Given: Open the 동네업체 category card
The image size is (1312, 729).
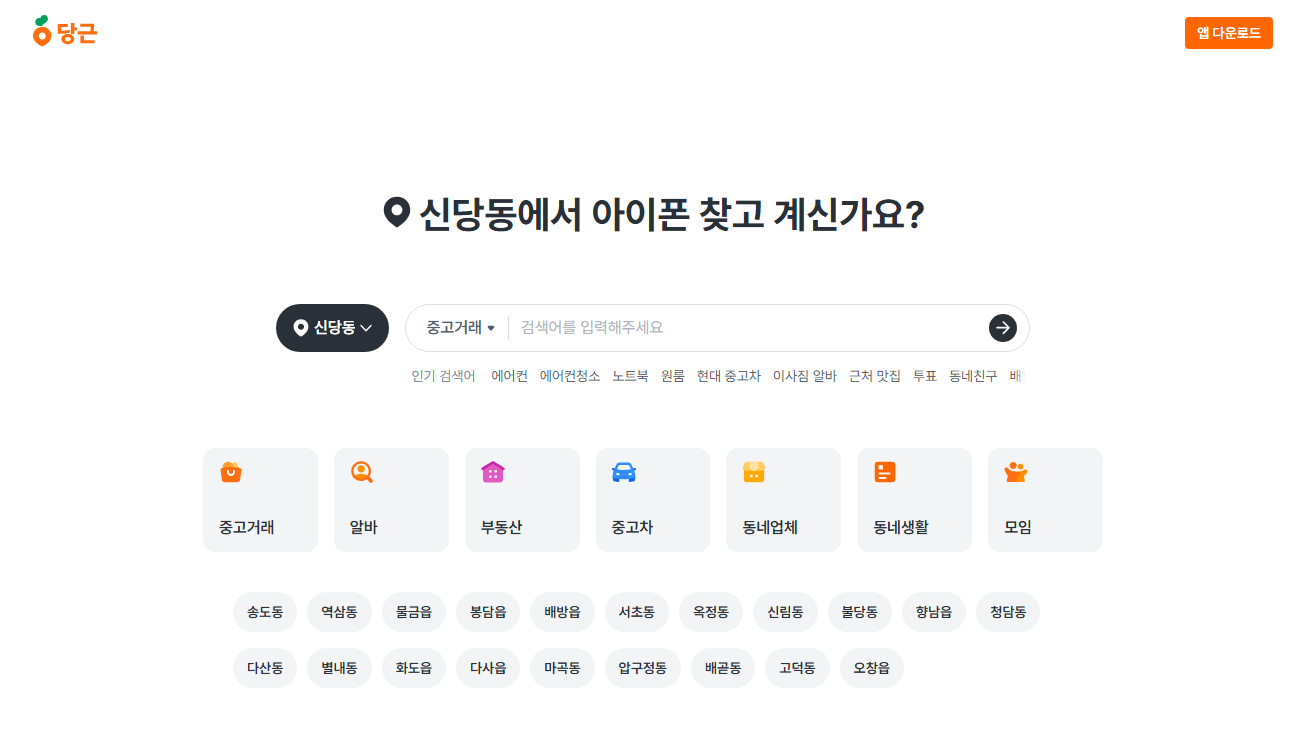Looking at the screenshot, I should point(783,500).
